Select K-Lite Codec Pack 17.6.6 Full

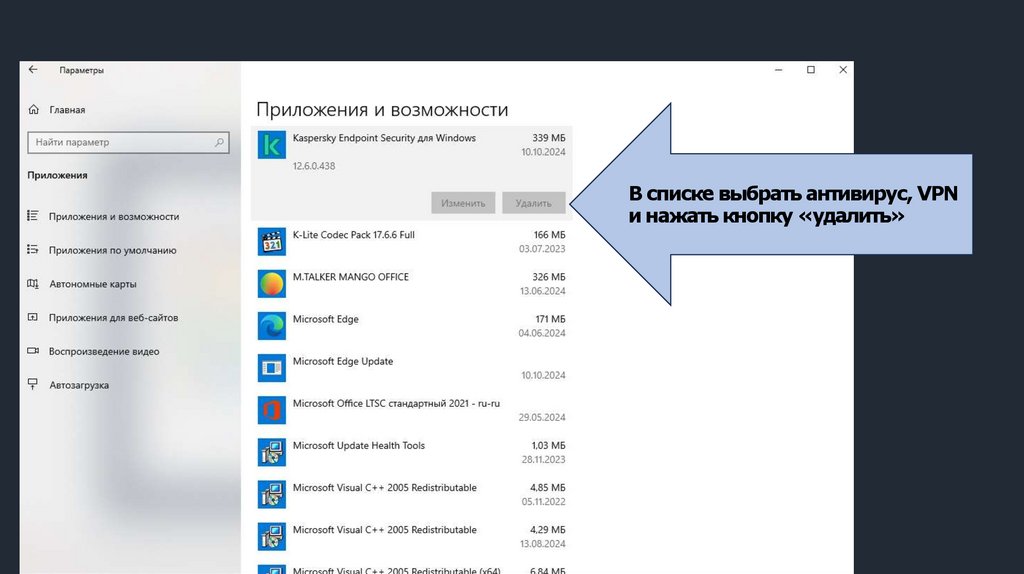(353, 235)
